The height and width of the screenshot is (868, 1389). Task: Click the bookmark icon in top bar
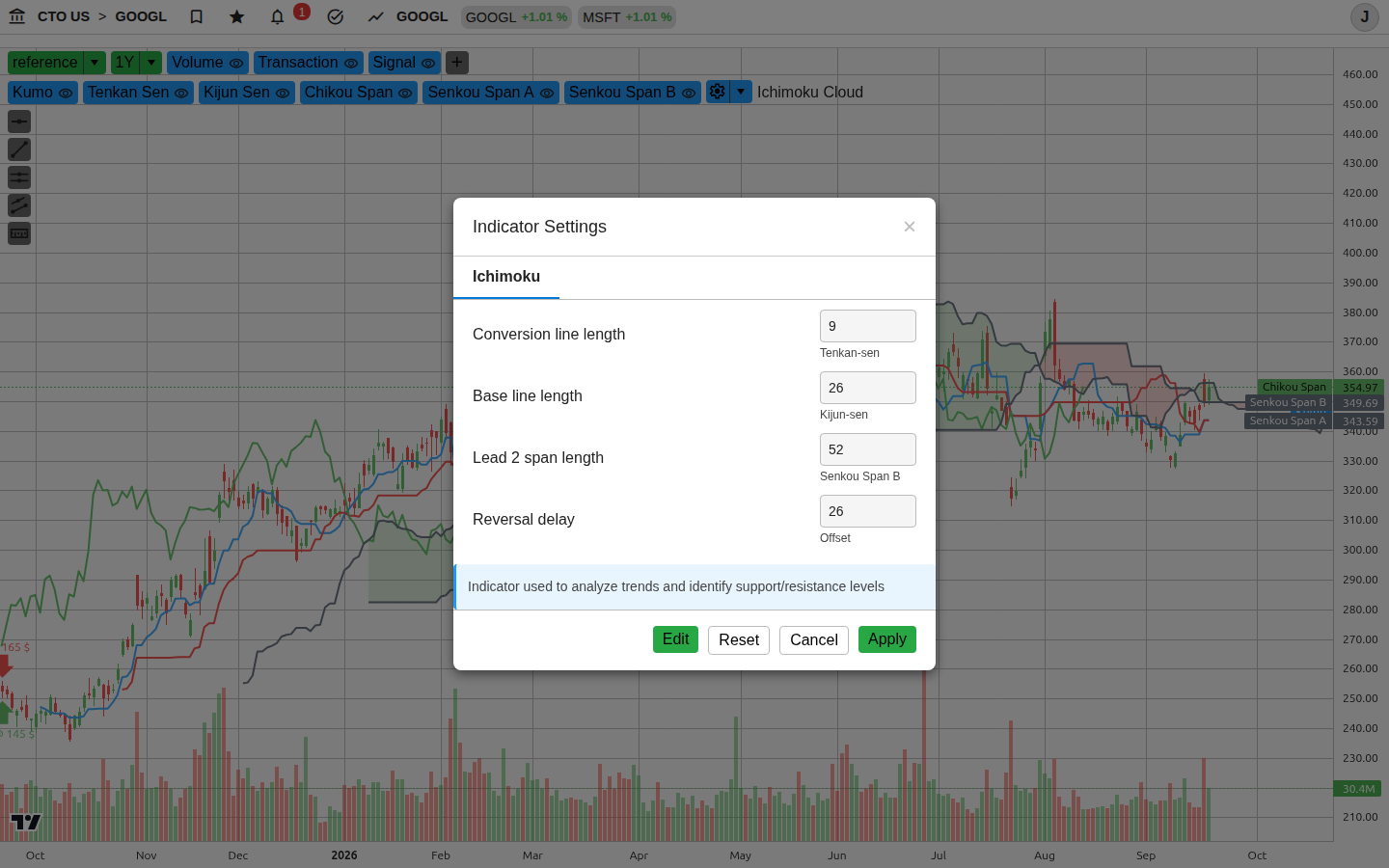pos(197,16)
